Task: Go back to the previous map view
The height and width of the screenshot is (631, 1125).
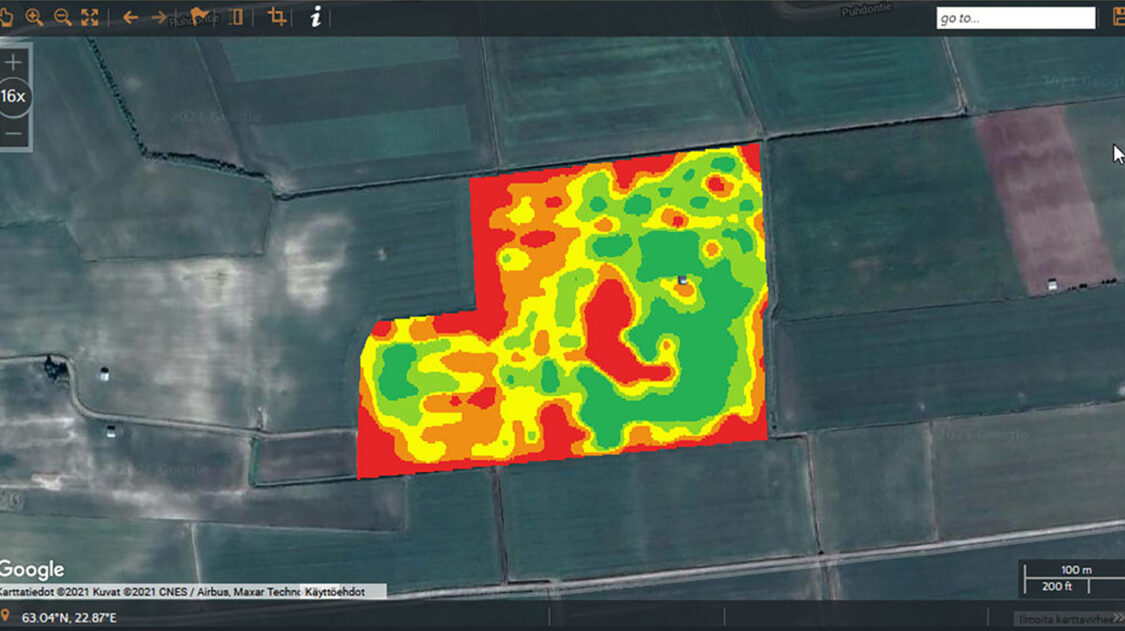Action: [x=130, y=17]
